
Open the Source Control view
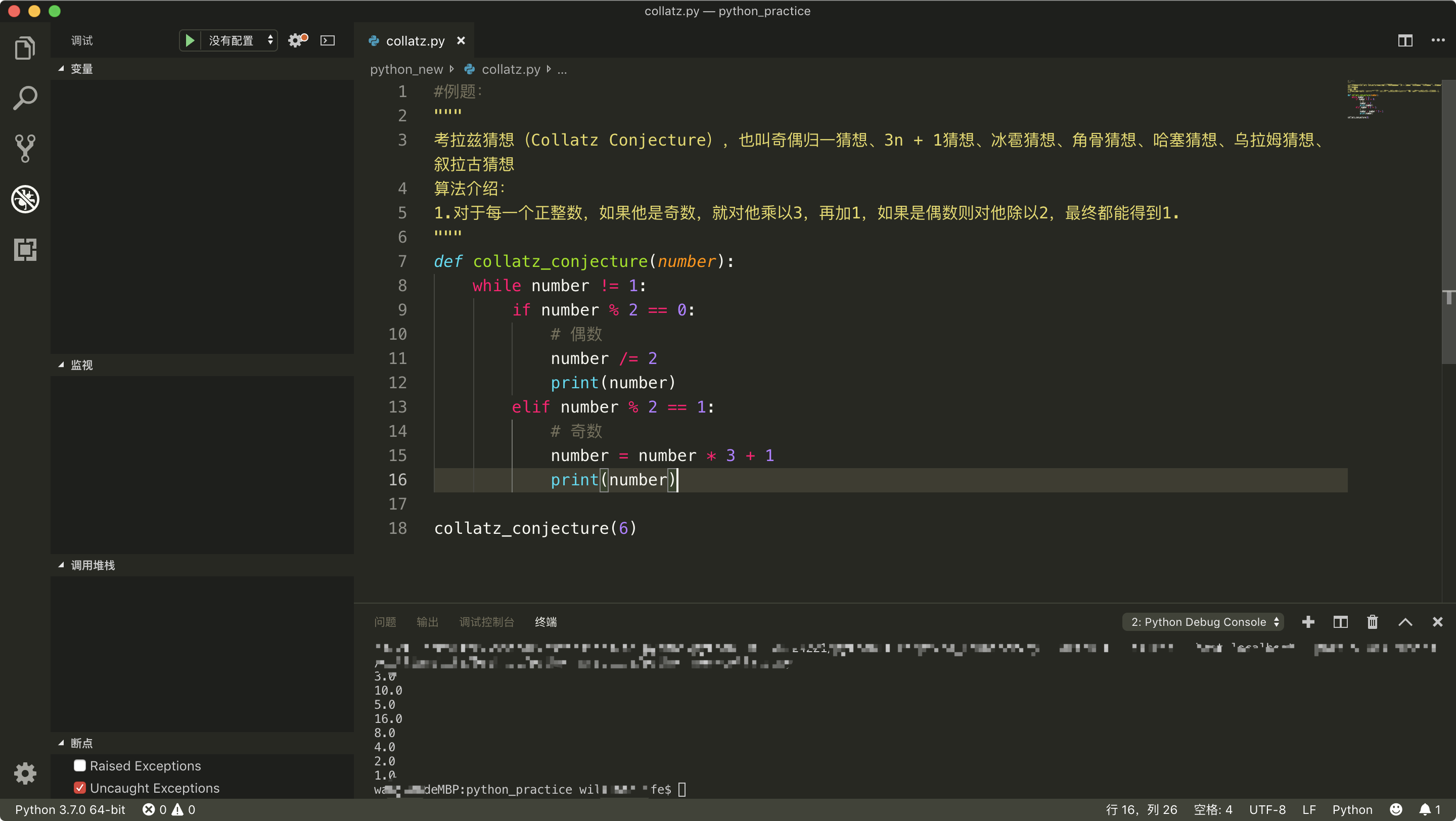click(x=25, y=148)
